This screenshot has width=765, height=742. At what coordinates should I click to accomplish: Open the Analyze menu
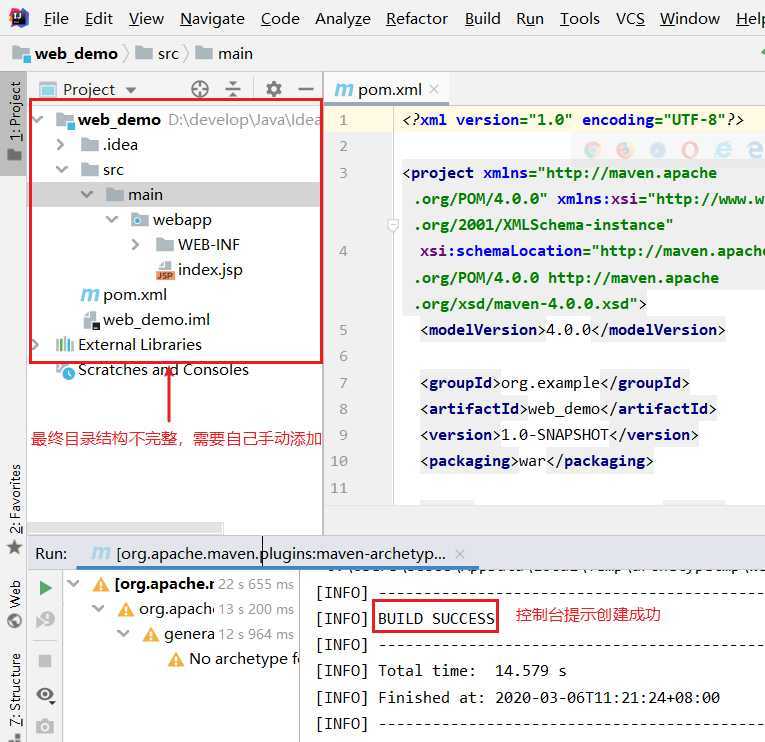point(342,19)
